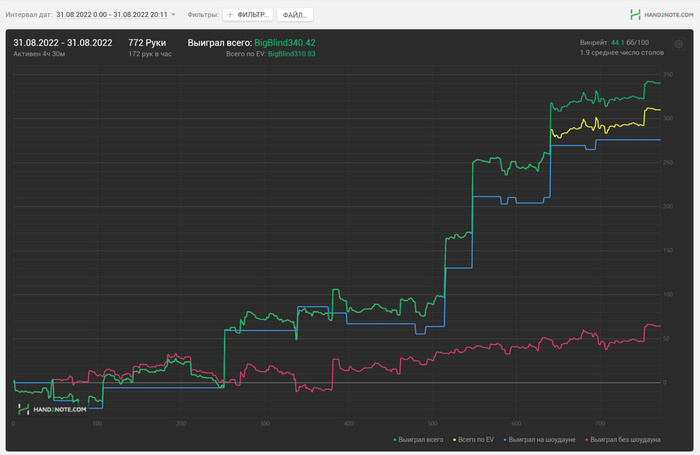Viewport: 700px width, 455px height.
Task: Toggle Выиграл всего legend series
Action: 418,440
